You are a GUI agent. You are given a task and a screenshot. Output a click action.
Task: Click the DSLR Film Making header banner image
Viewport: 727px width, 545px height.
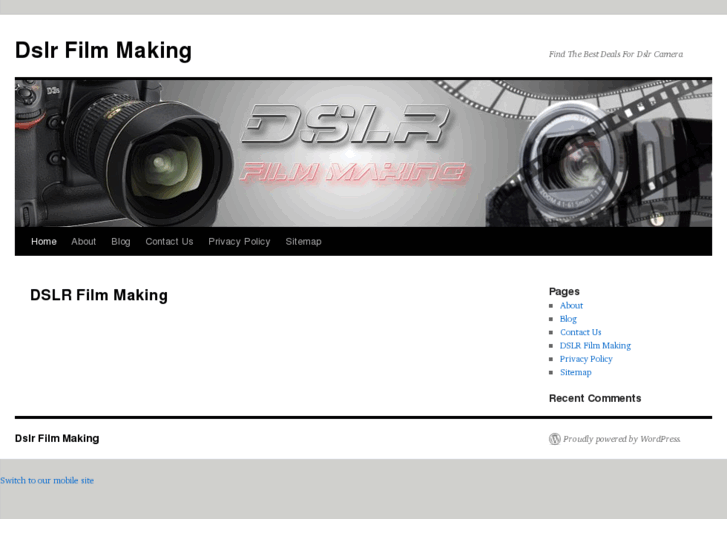[364, 153]
